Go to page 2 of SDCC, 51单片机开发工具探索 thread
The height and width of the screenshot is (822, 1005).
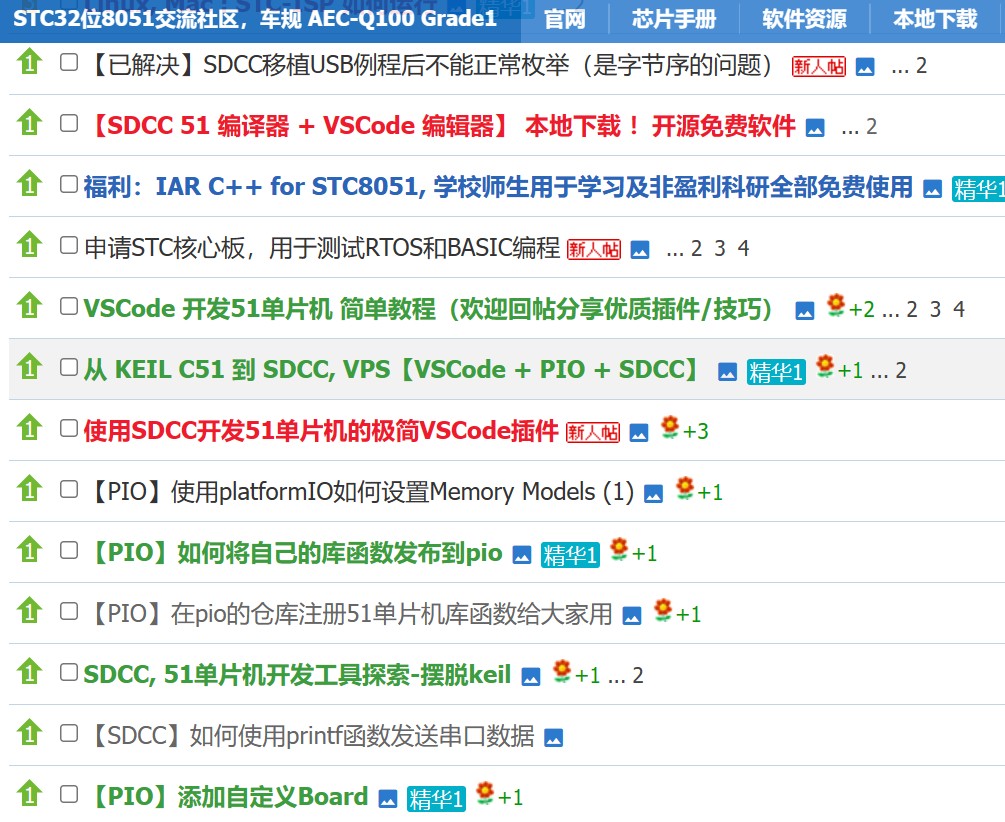coord(638,676)
